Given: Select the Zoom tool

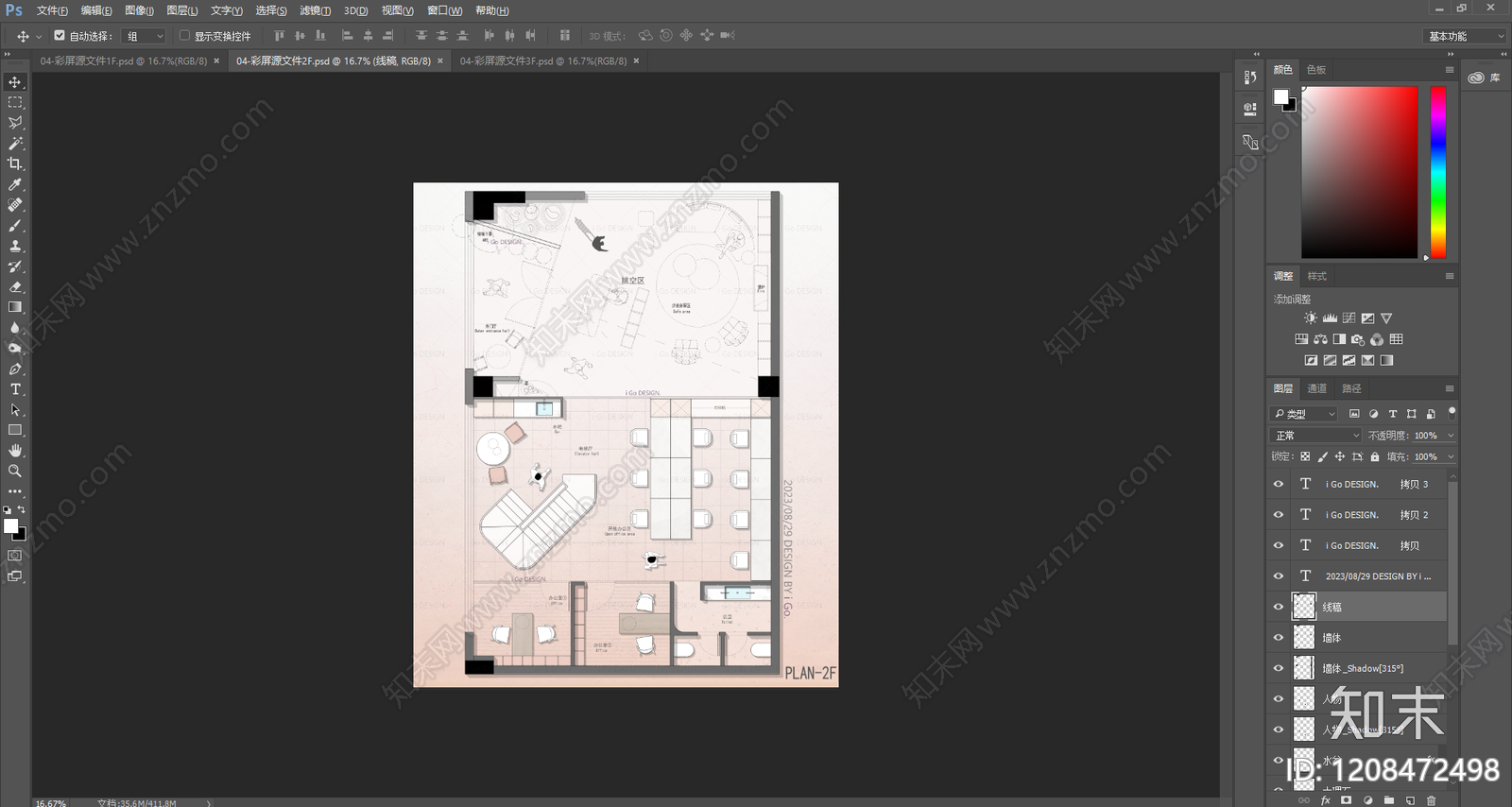Looking at the screenshot, I should pos(15,471).
